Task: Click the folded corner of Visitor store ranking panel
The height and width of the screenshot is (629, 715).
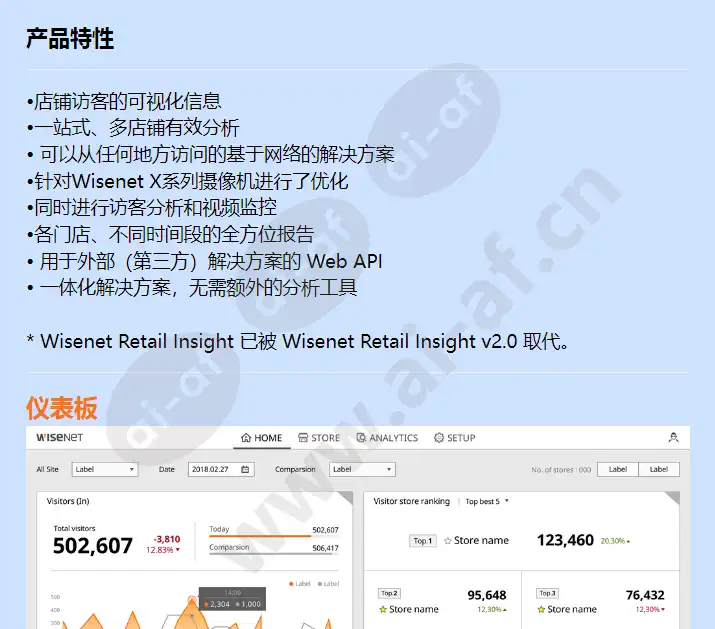Action: (673, 497)
